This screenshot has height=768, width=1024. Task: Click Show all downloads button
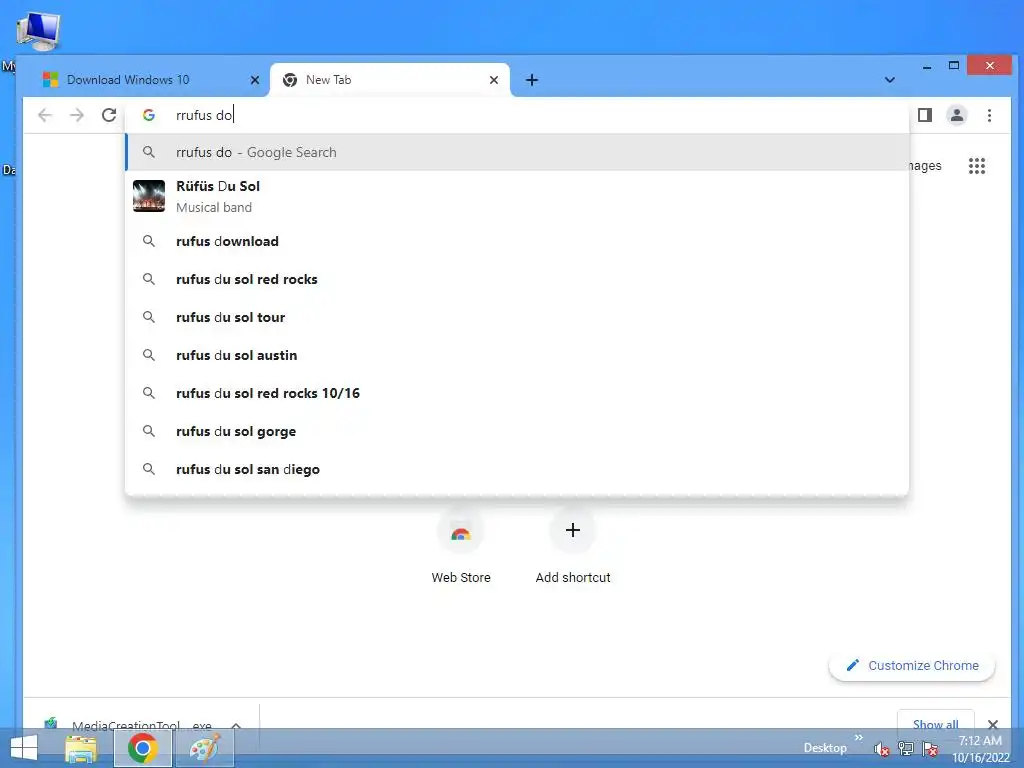[x=935, y=723]
